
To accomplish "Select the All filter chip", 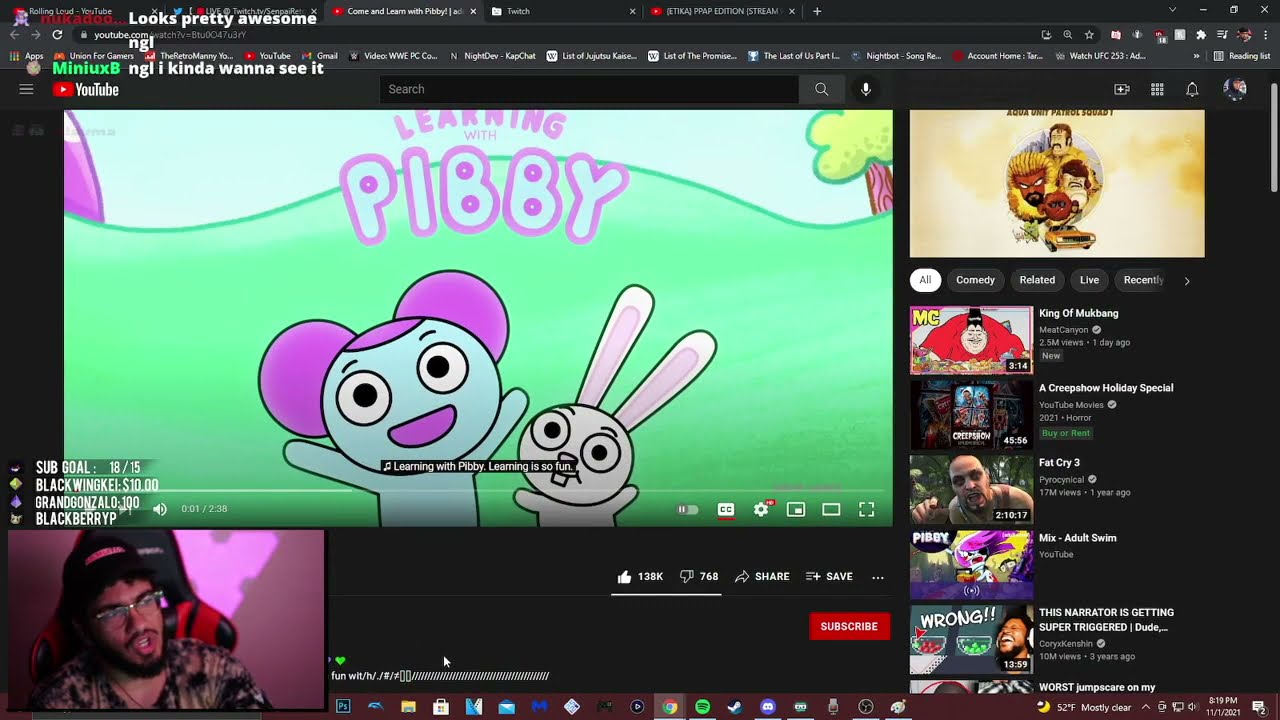I will (x=925, y=280).
